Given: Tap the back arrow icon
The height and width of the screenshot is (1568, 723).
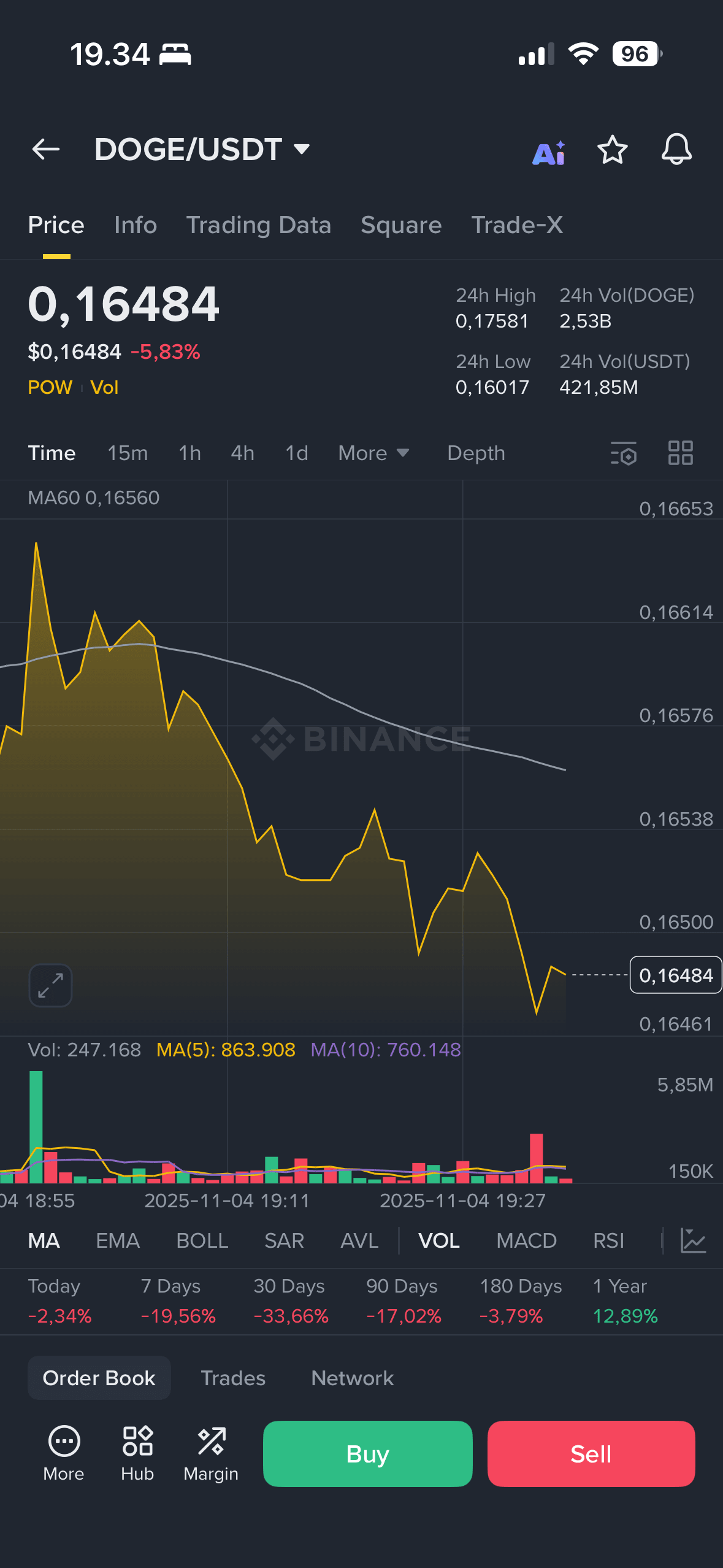Looking at the screenshot, I should (x=46, y=149).
